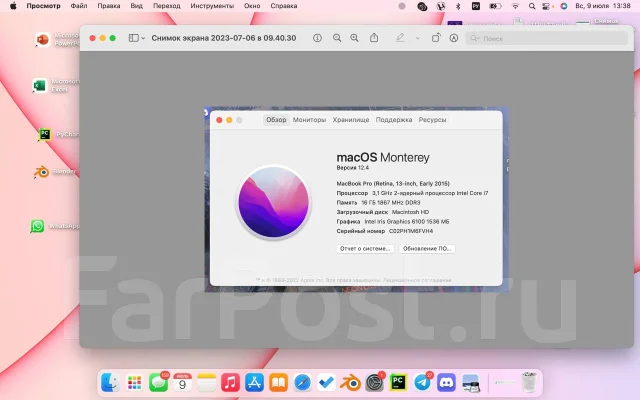Open the Apple menu
Screen dimensions: 640x400
(13, 6)
